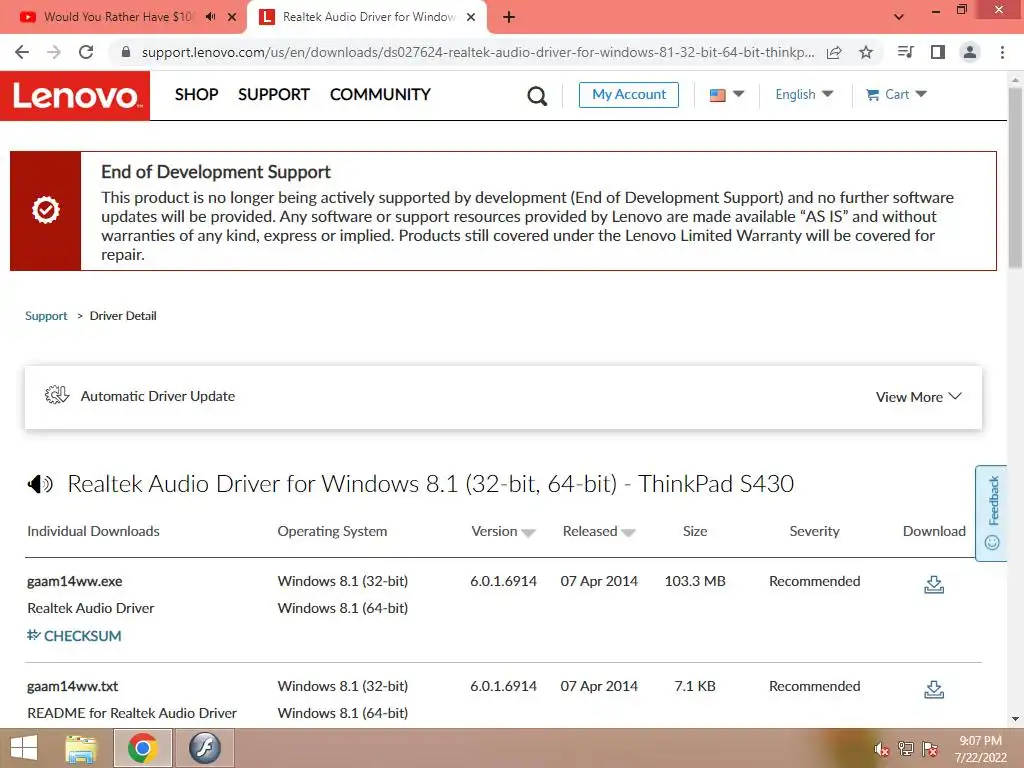1024x768 pixels.
Task: Click the End of Development Support badge icon
Action: 46,210
